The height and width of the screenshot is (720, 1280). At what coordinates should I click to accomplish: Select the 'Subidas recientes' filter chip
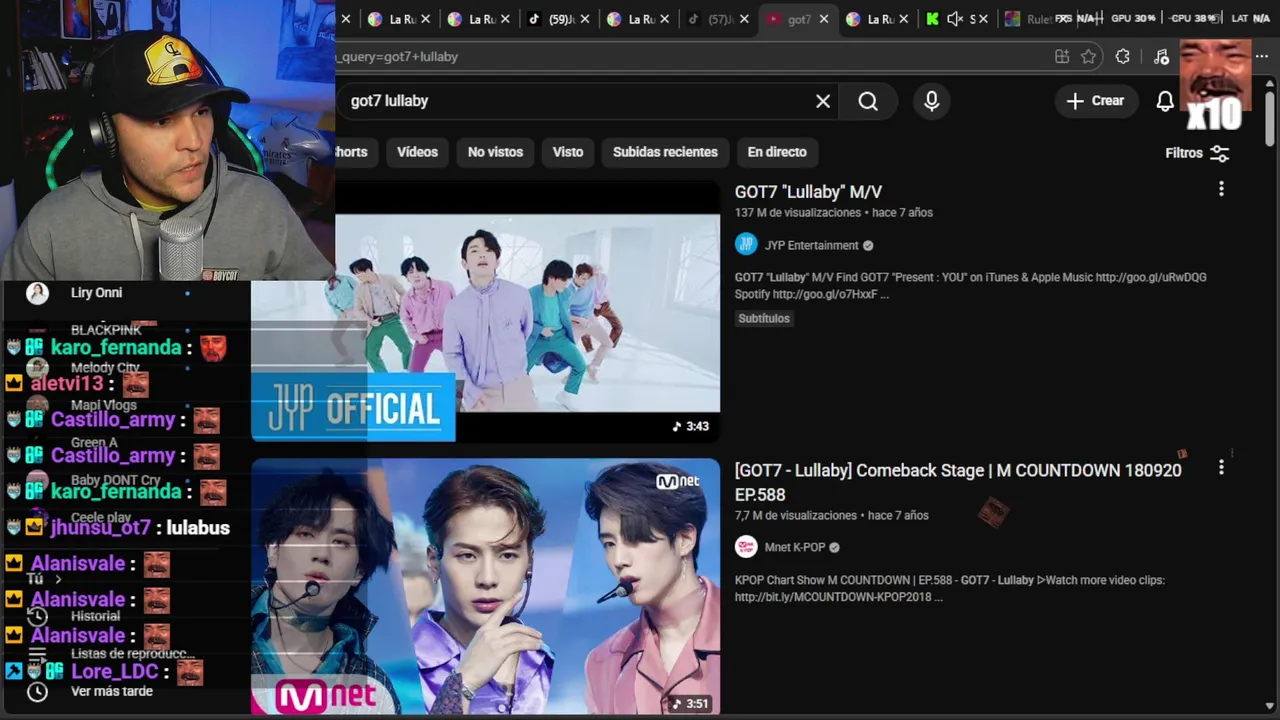point(665,152)
